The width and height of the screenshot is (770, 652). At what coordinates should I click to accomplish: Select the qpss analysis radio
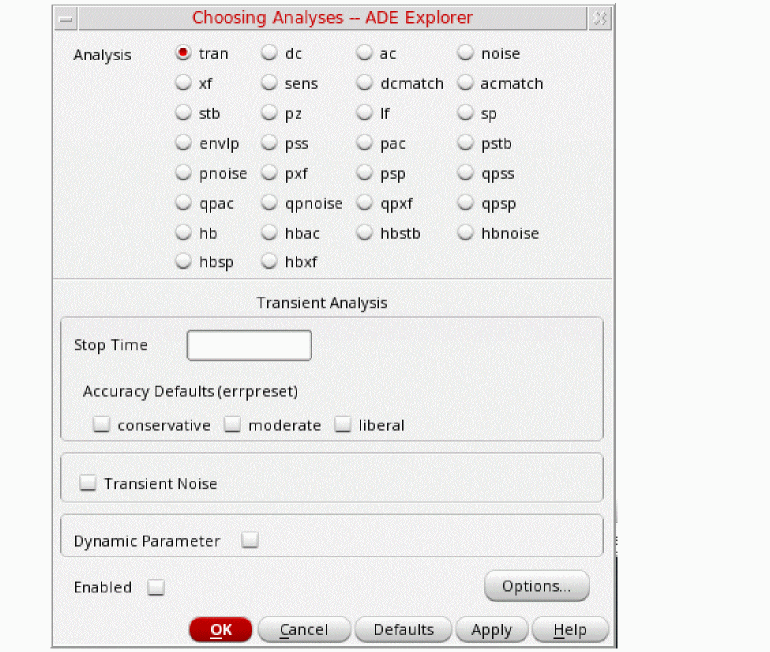coord(466,172)
